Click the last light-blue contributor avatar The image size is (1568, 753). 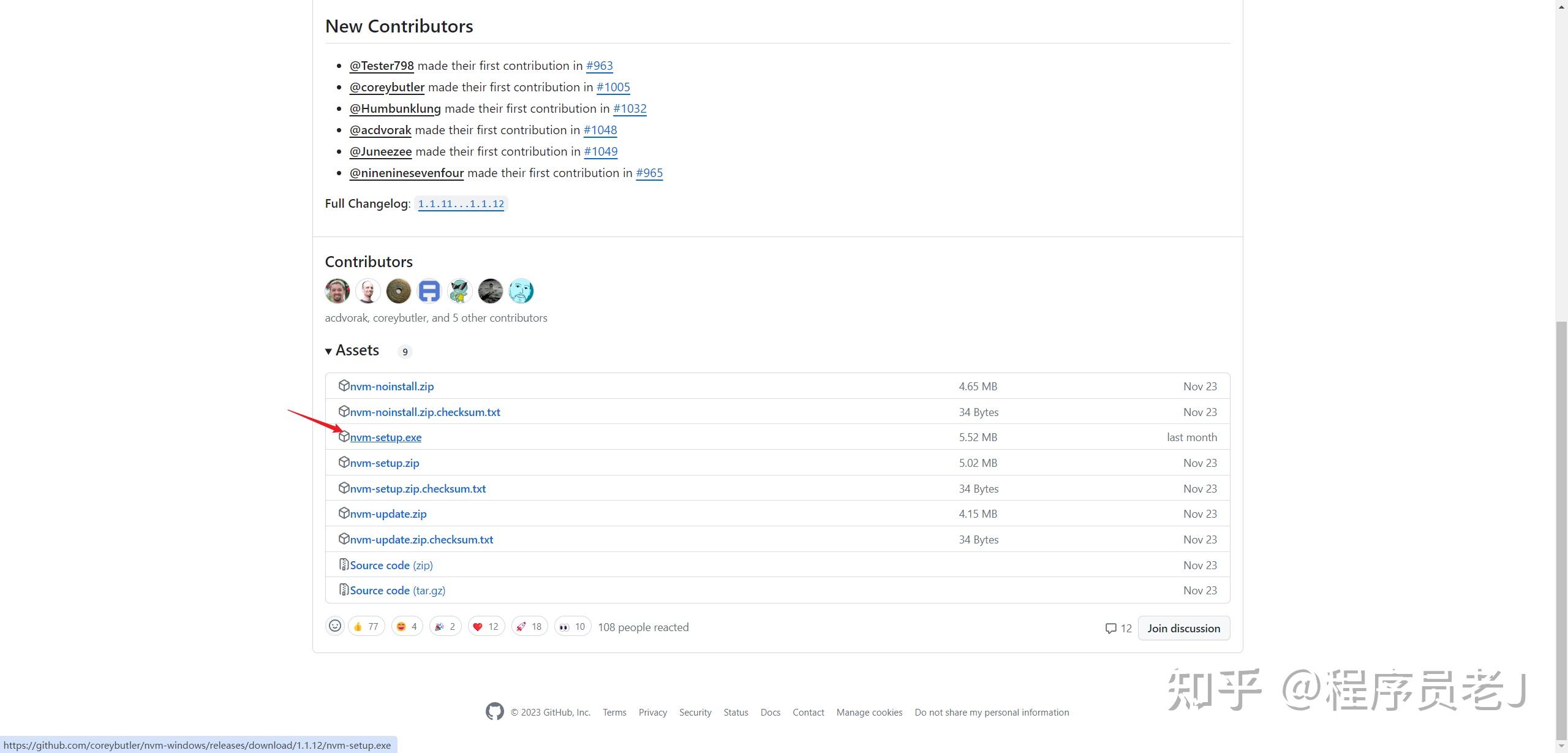[521, 291]
